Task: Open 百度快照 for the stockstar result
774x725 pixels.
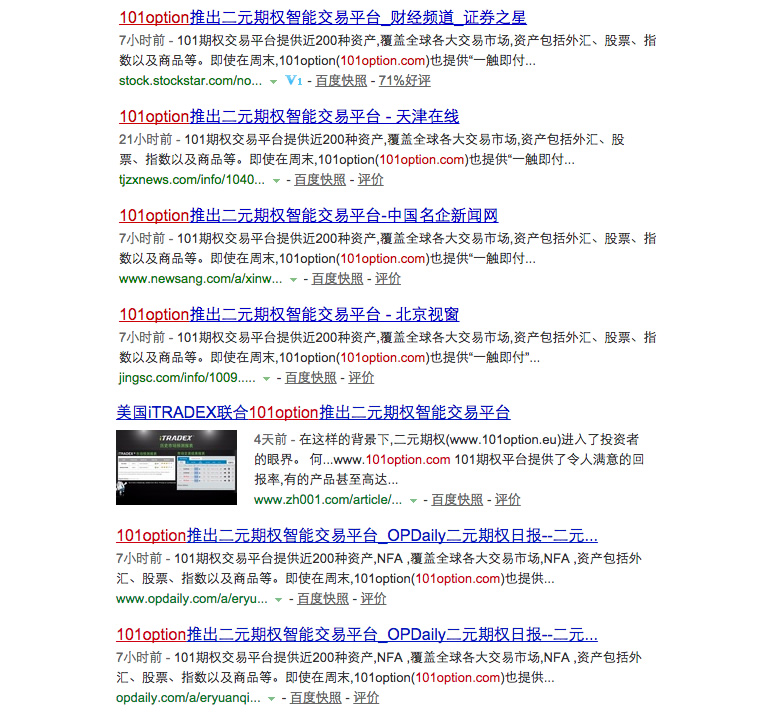Action: 341,81
